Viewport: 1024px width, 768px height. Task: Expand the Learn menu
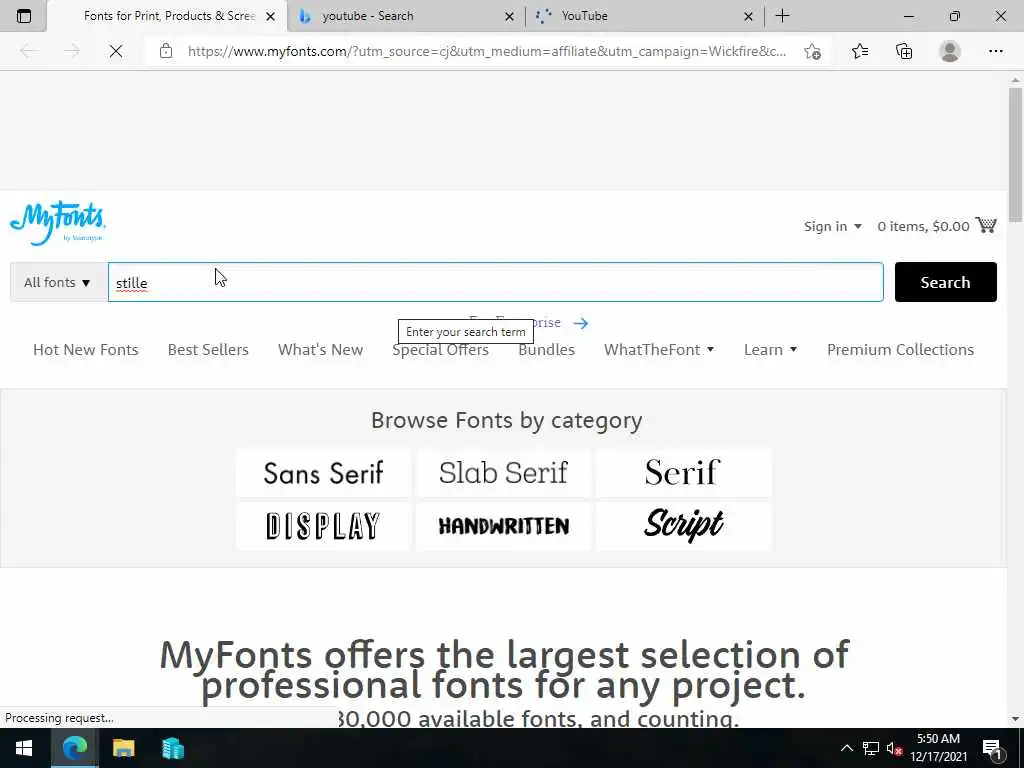tap(771, 349)
